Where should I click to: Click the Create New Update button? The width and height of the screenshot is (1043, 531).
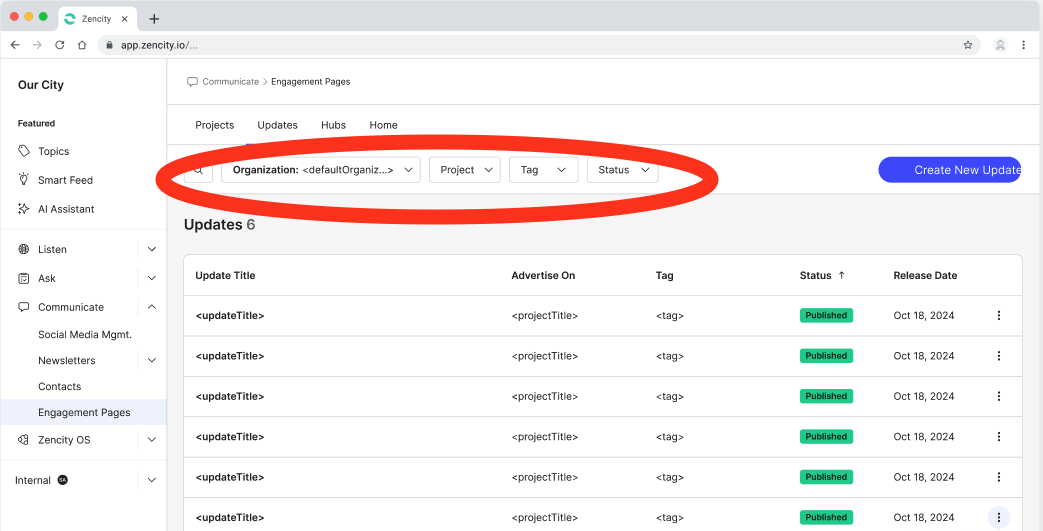[950, 170]
